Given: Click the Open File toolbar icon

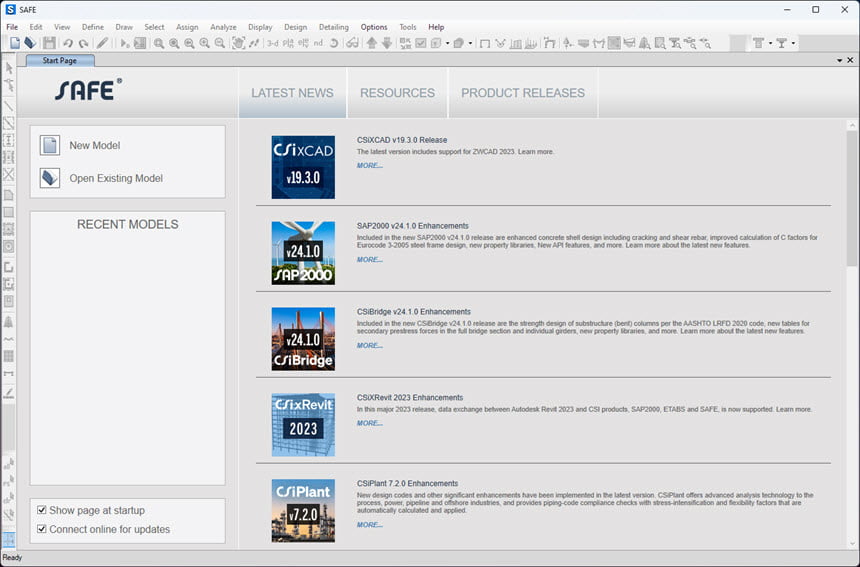Looking at the screenshot, I should (x=30, y=43).
